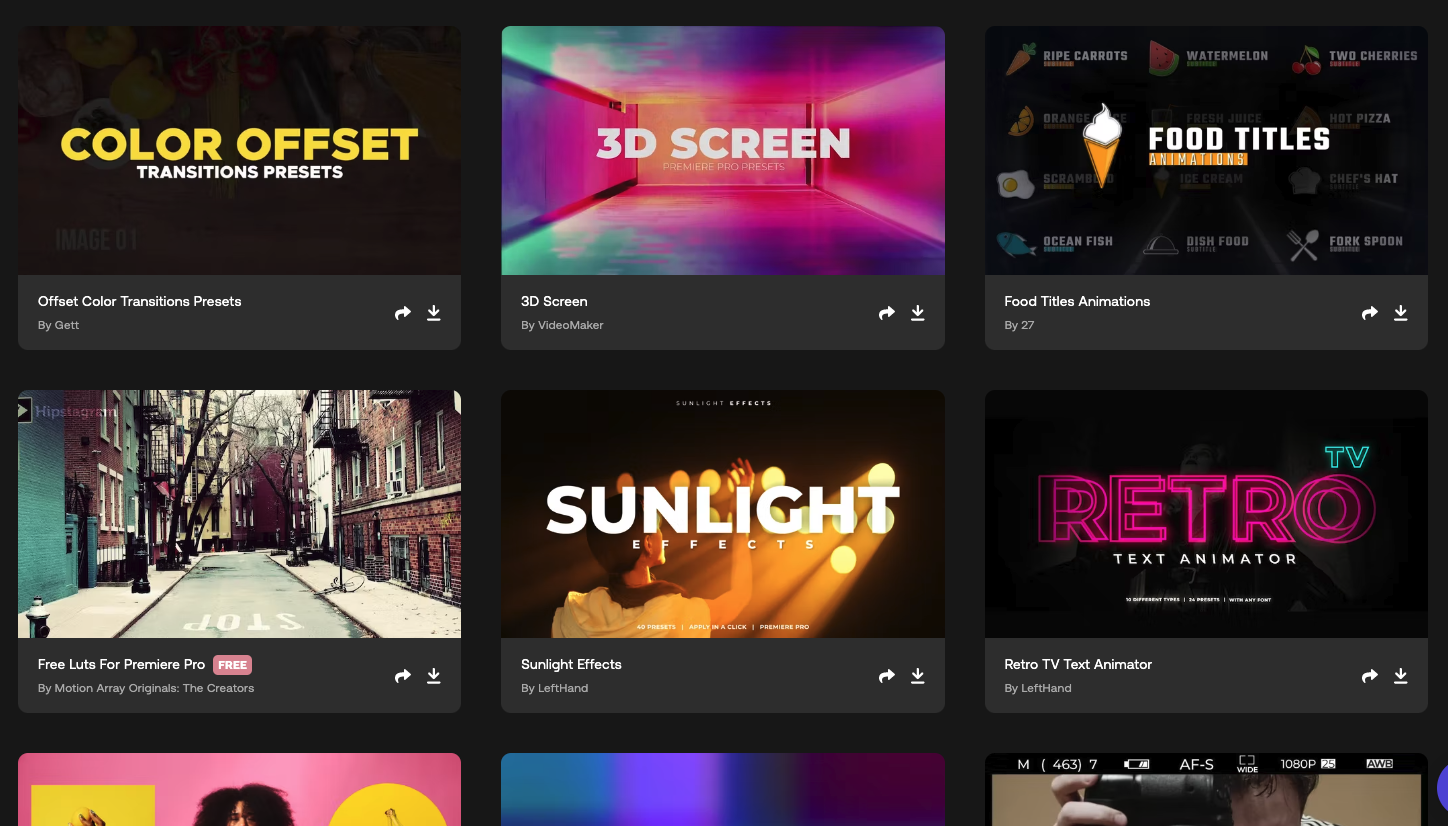Open the Sunlight Effects preview thumbnail

tap(723, 514)
